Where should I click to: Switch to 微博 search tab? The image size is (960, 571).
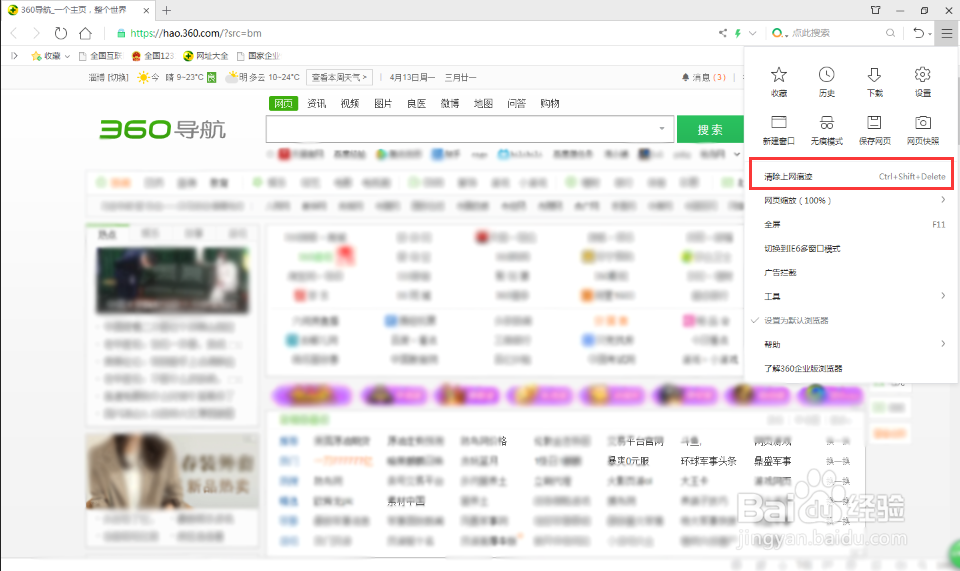click(450, 103)
